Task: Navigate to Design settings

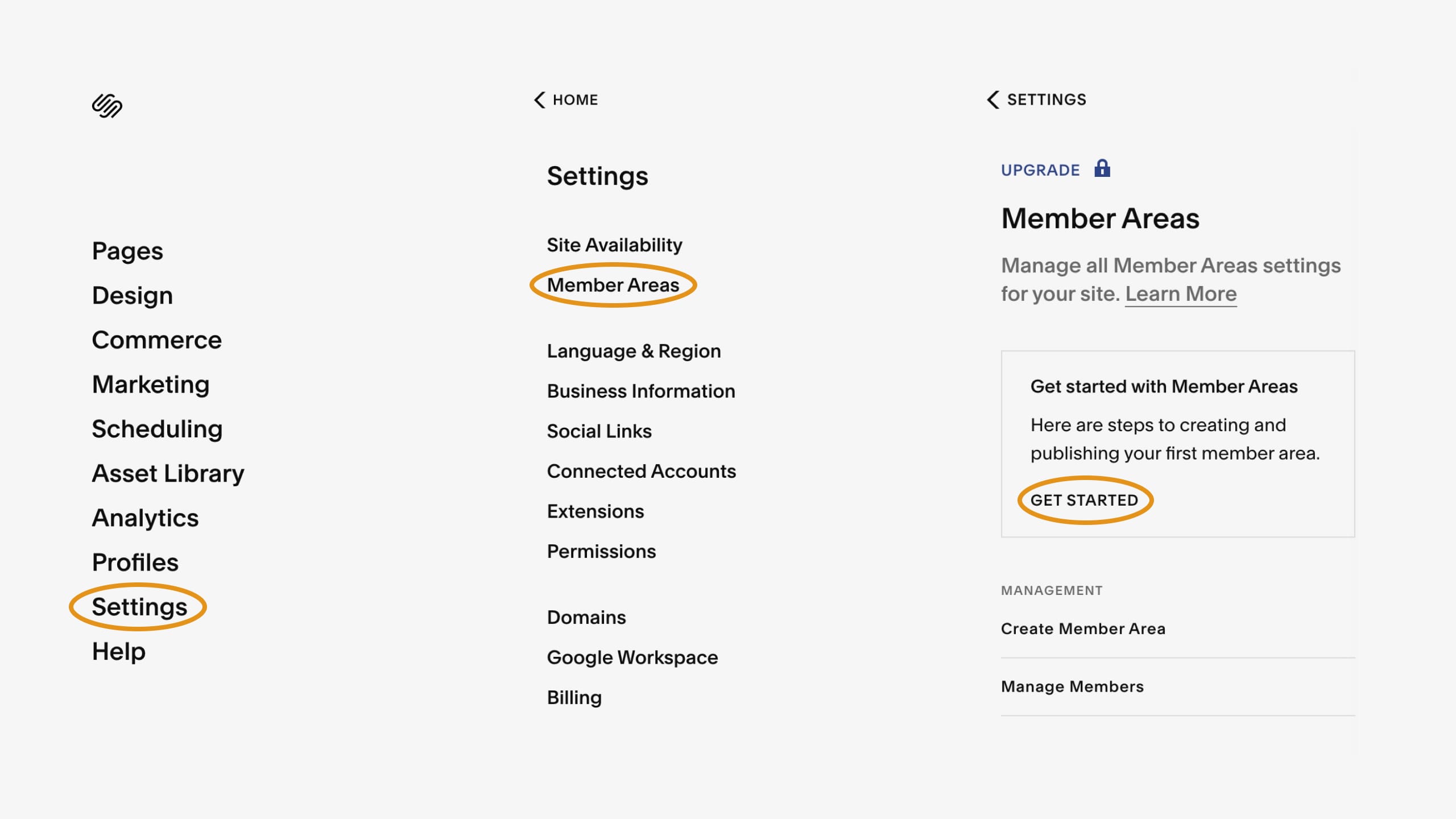Action: click(x=132, y=295)
